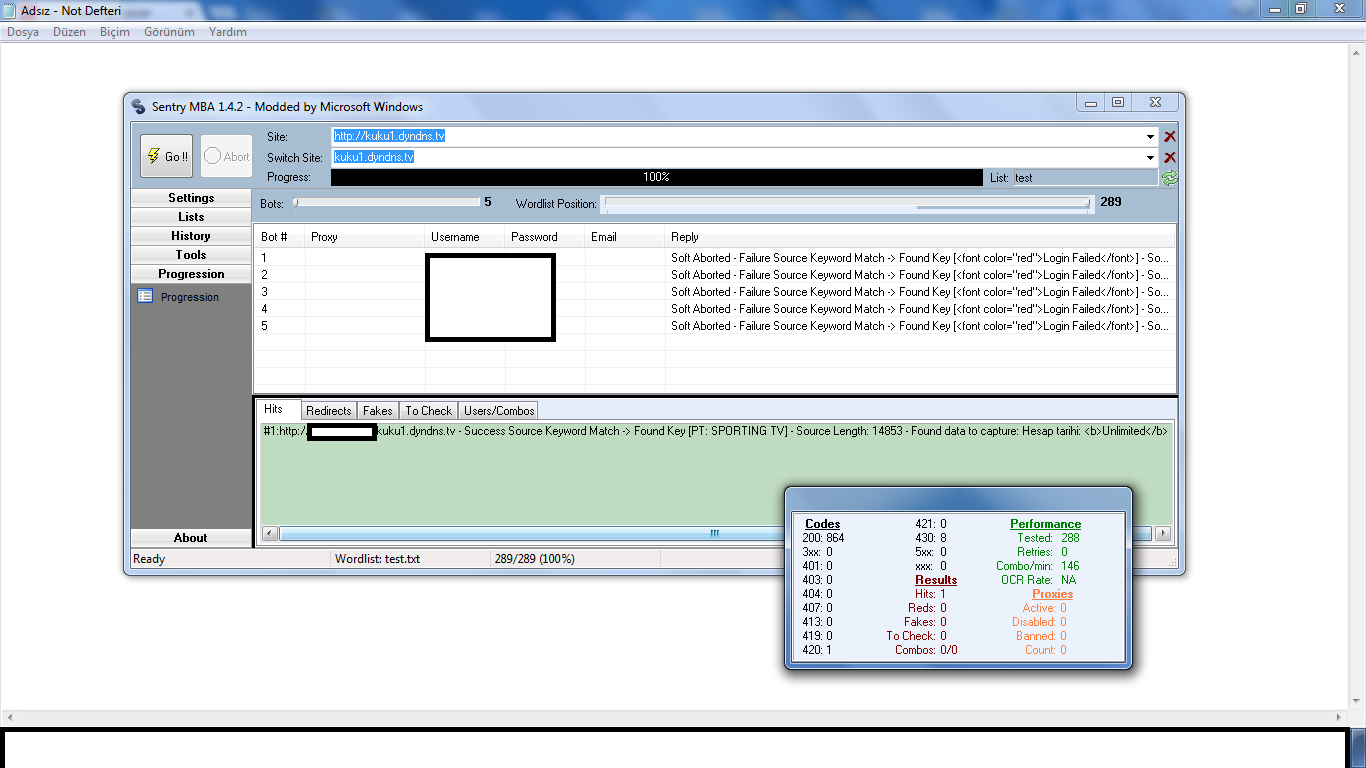Click the Wordlist Position slider
1366x768 pixels.
[x=846, y=203]
